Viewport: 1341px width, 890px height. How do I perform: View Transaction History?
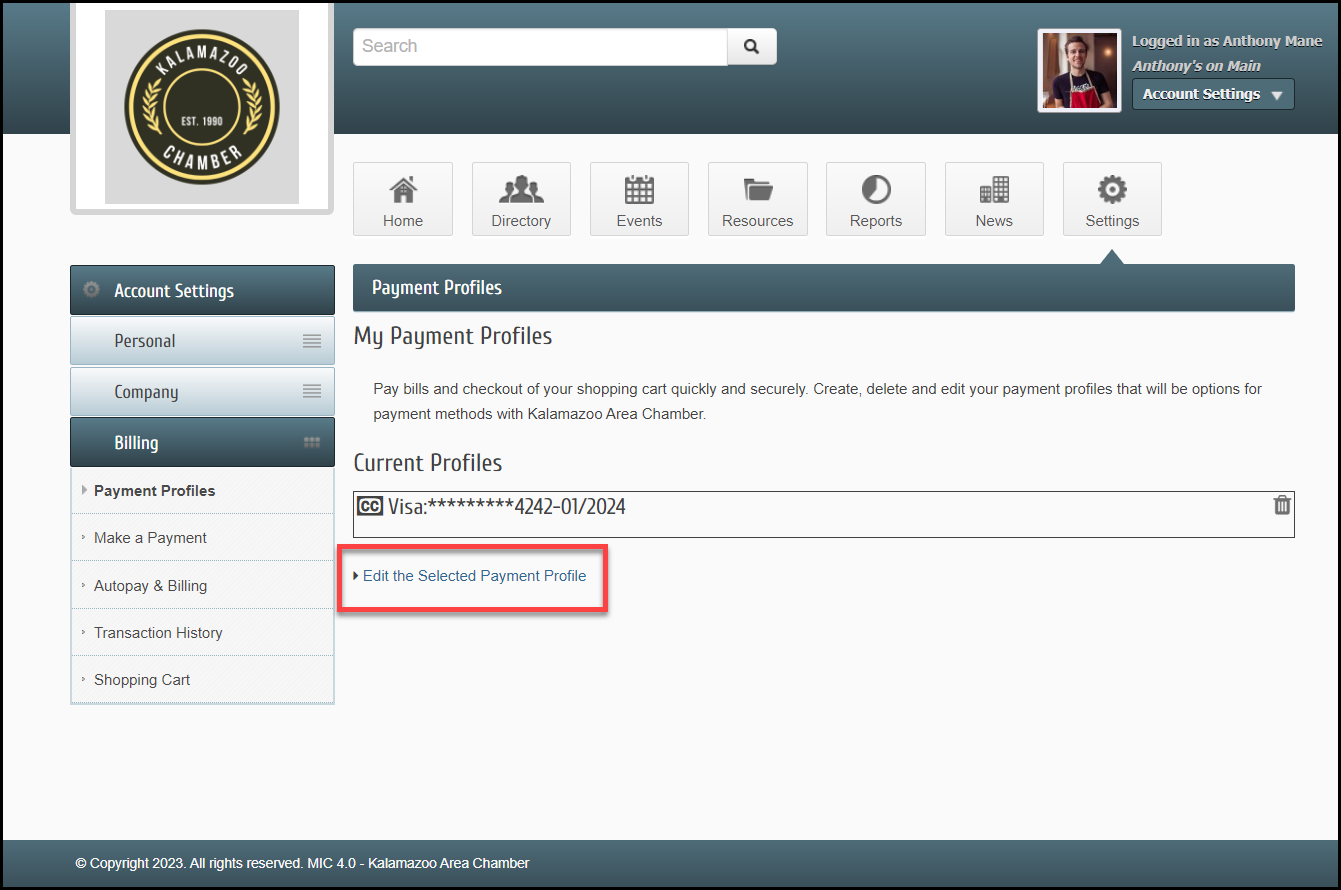pyautogui.click(x=158, y=633)
